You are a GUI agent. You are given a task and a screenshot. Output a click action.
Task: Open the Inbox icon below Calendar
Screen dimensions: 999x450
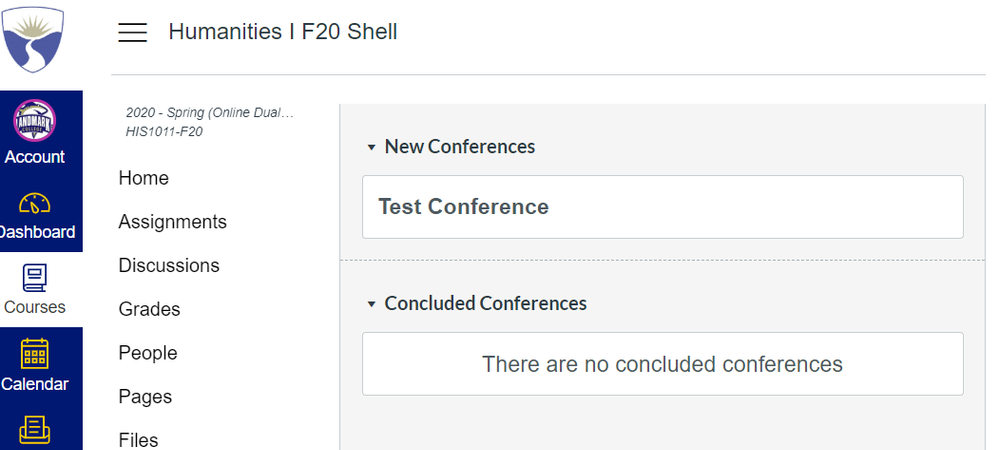coord(34,430)
